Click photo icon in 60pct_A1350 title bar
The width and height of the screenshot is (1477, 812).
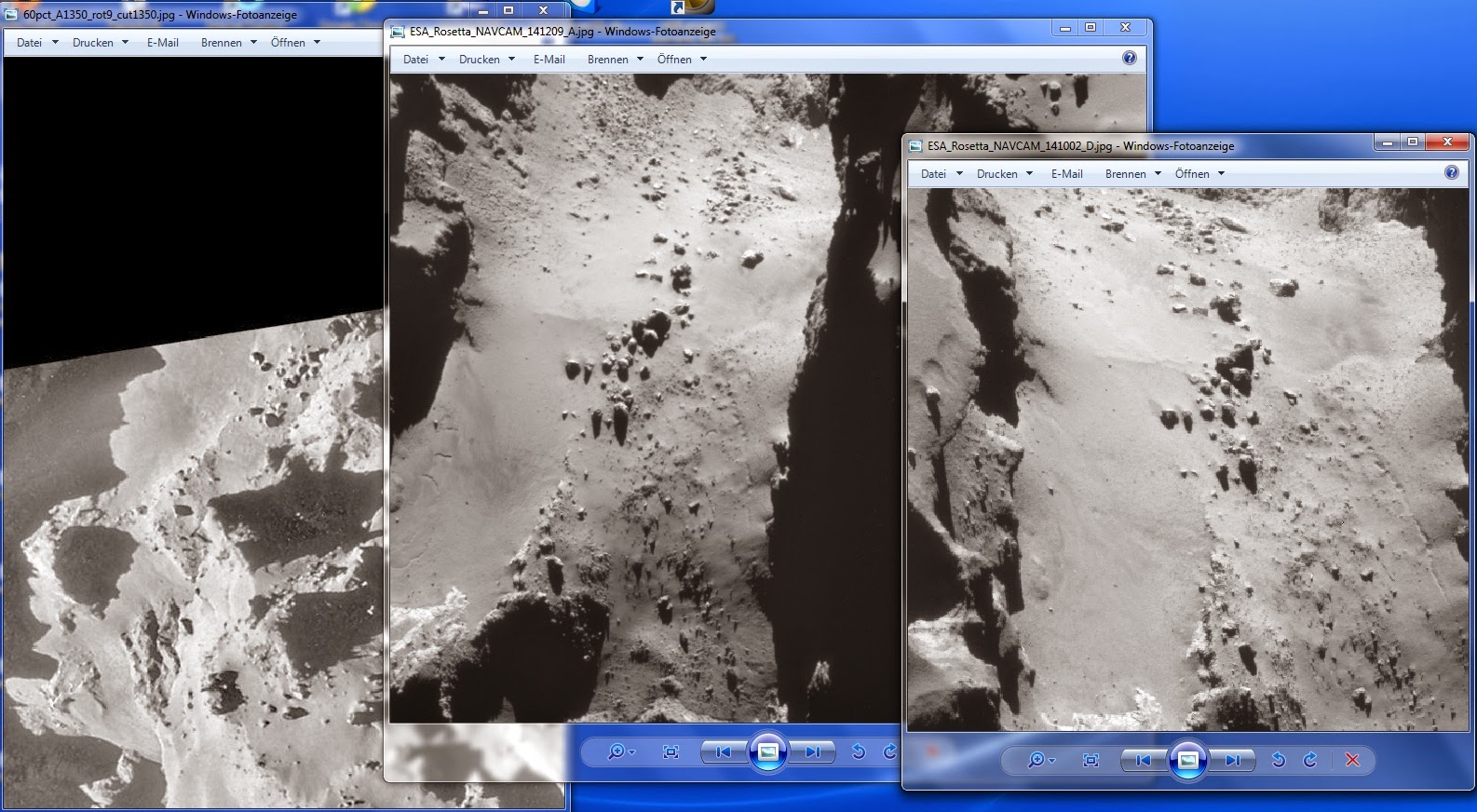[12, 14]
